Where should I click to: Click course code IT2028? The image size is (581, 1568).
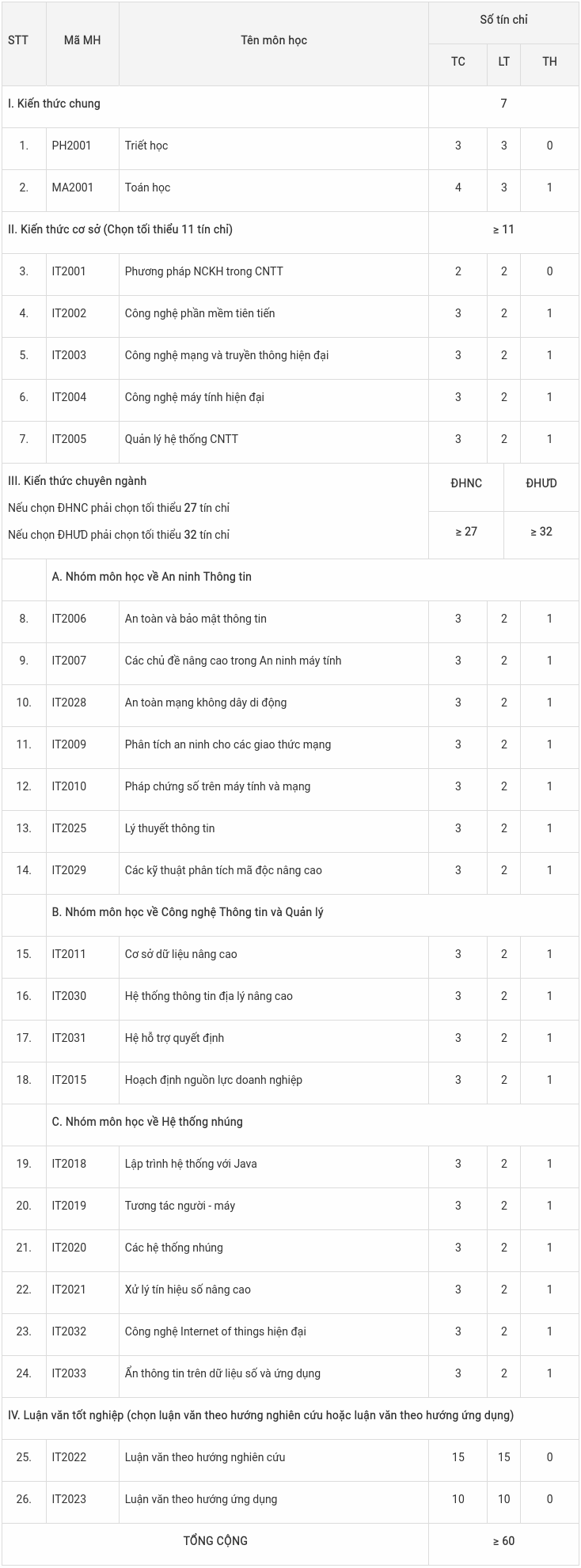[x=69, y=703]
